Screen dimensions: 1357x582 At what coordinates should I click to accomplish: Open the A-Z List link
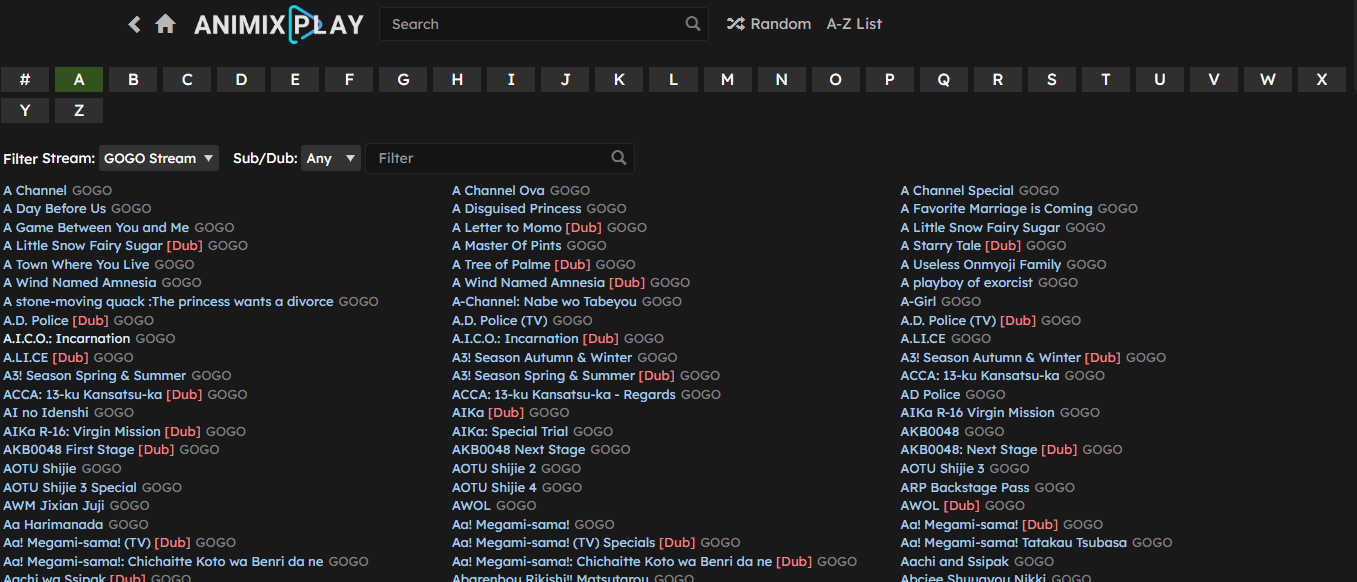coord(854,24)
